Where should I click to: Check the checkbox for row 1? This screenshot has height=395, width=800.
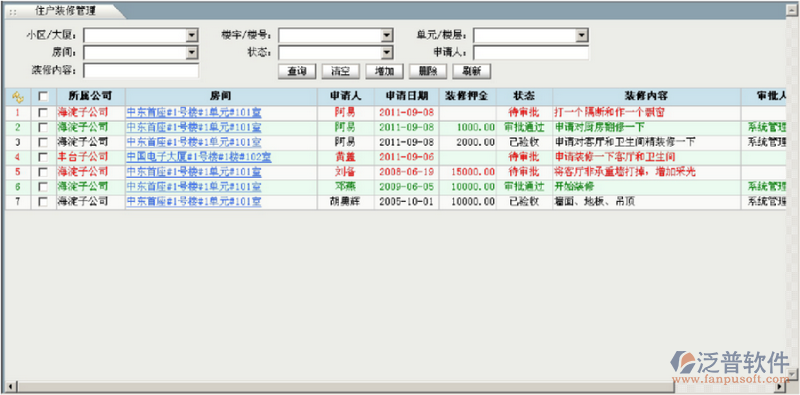click(x=43, y=112)
